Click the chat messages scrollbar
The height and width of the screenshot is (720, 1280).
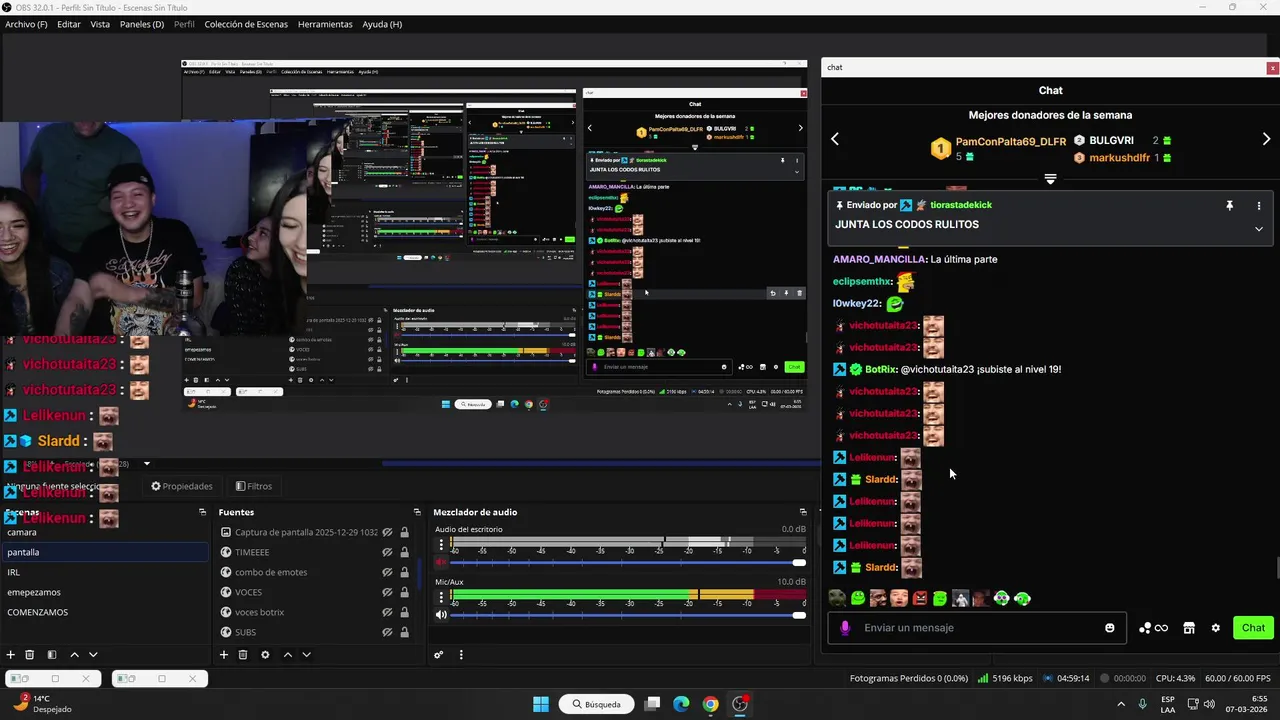(x=1277, y=567)
